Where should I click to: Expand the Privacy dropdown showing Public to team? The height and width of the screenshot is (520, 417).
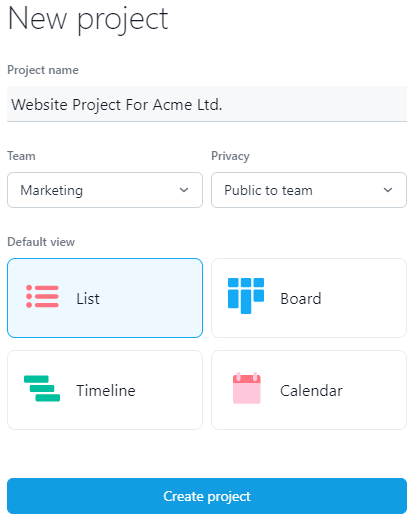tap(309, 190)
